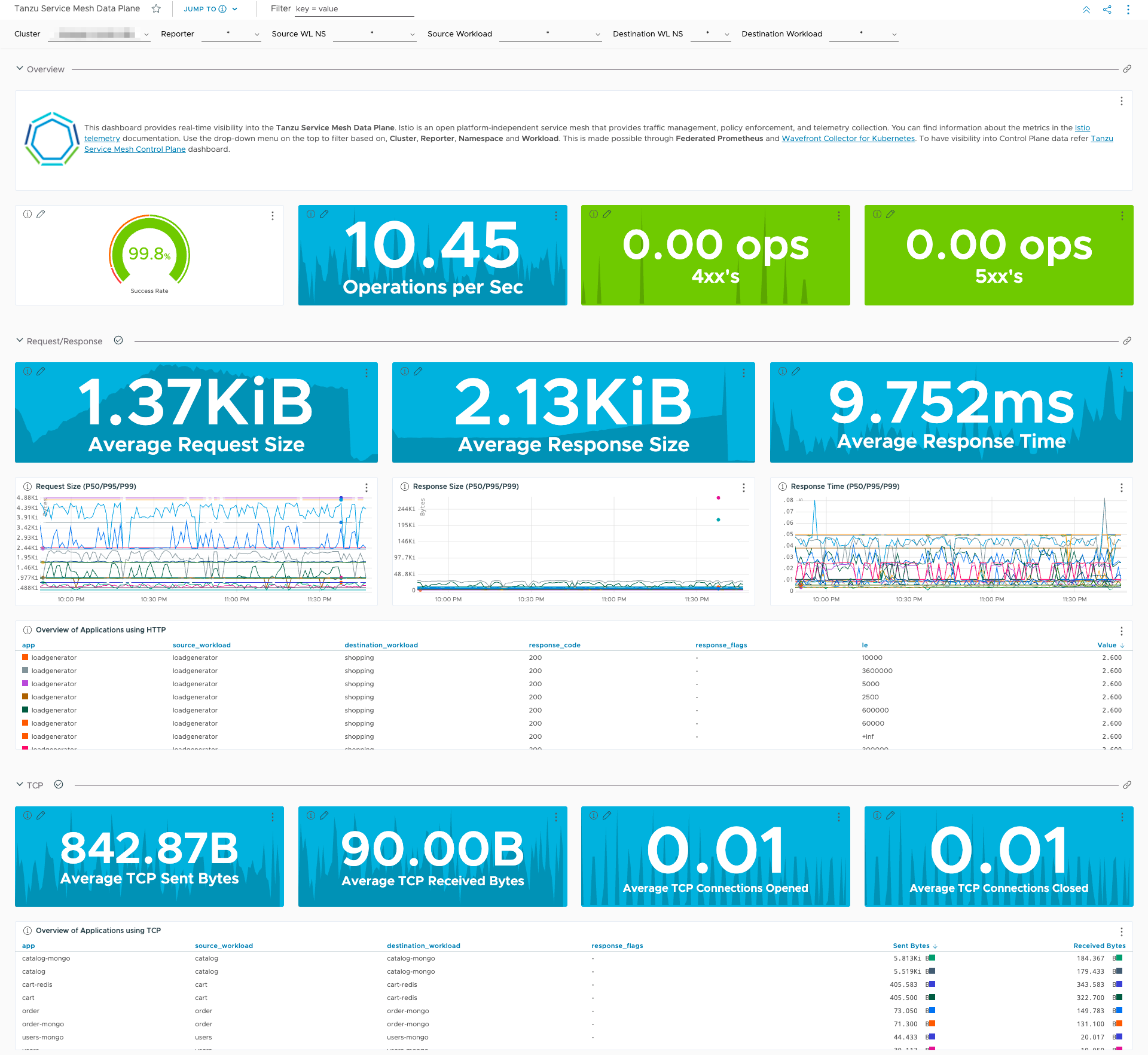Open the Destination WL NS dropdown
Screen dimensions: 1148x1055
[711, 34]
